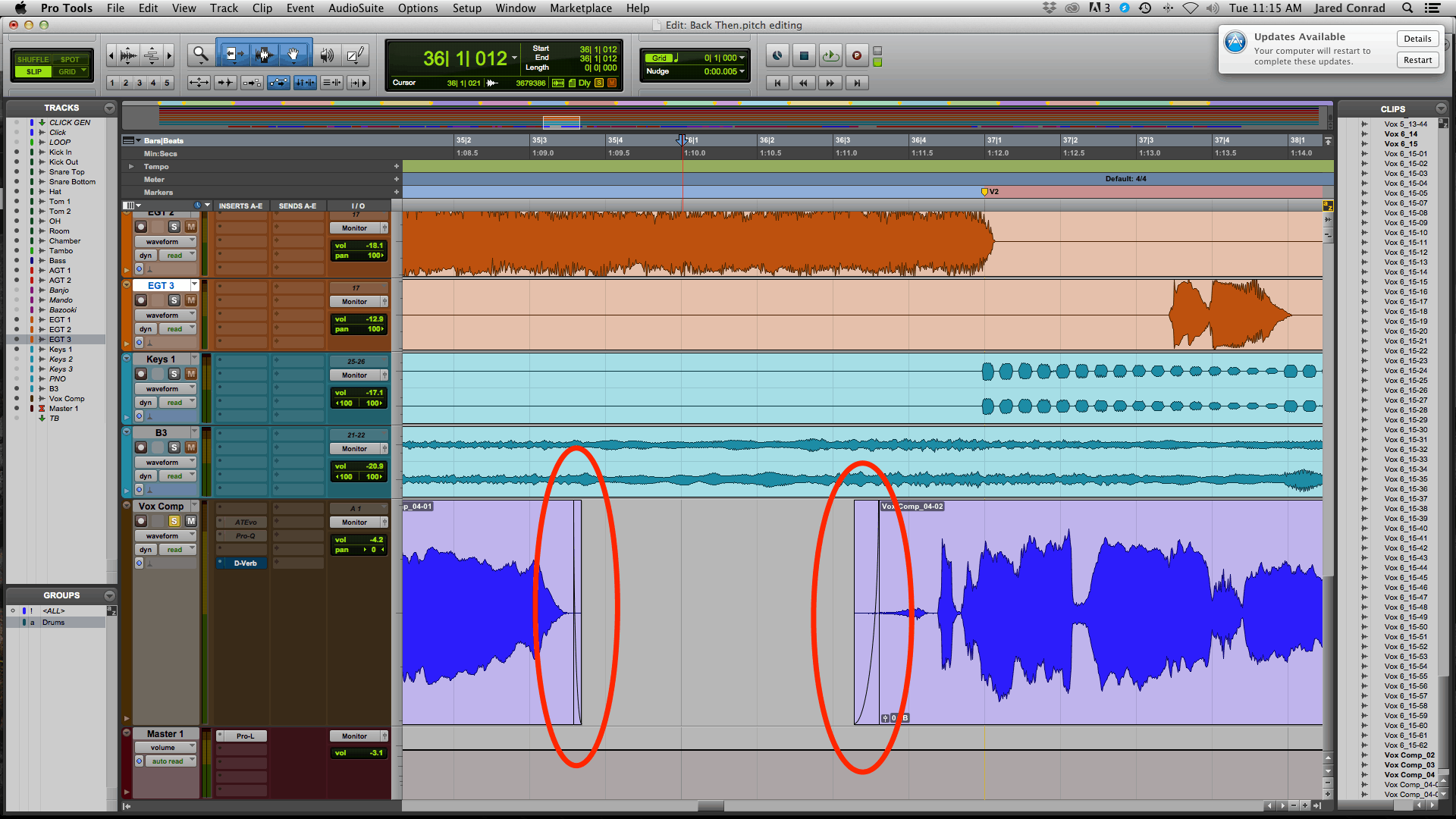This screenshot has height=819, width=1456.
Task: Select Vox Comp_04 in Clips list
Action: coord(1409,775)
